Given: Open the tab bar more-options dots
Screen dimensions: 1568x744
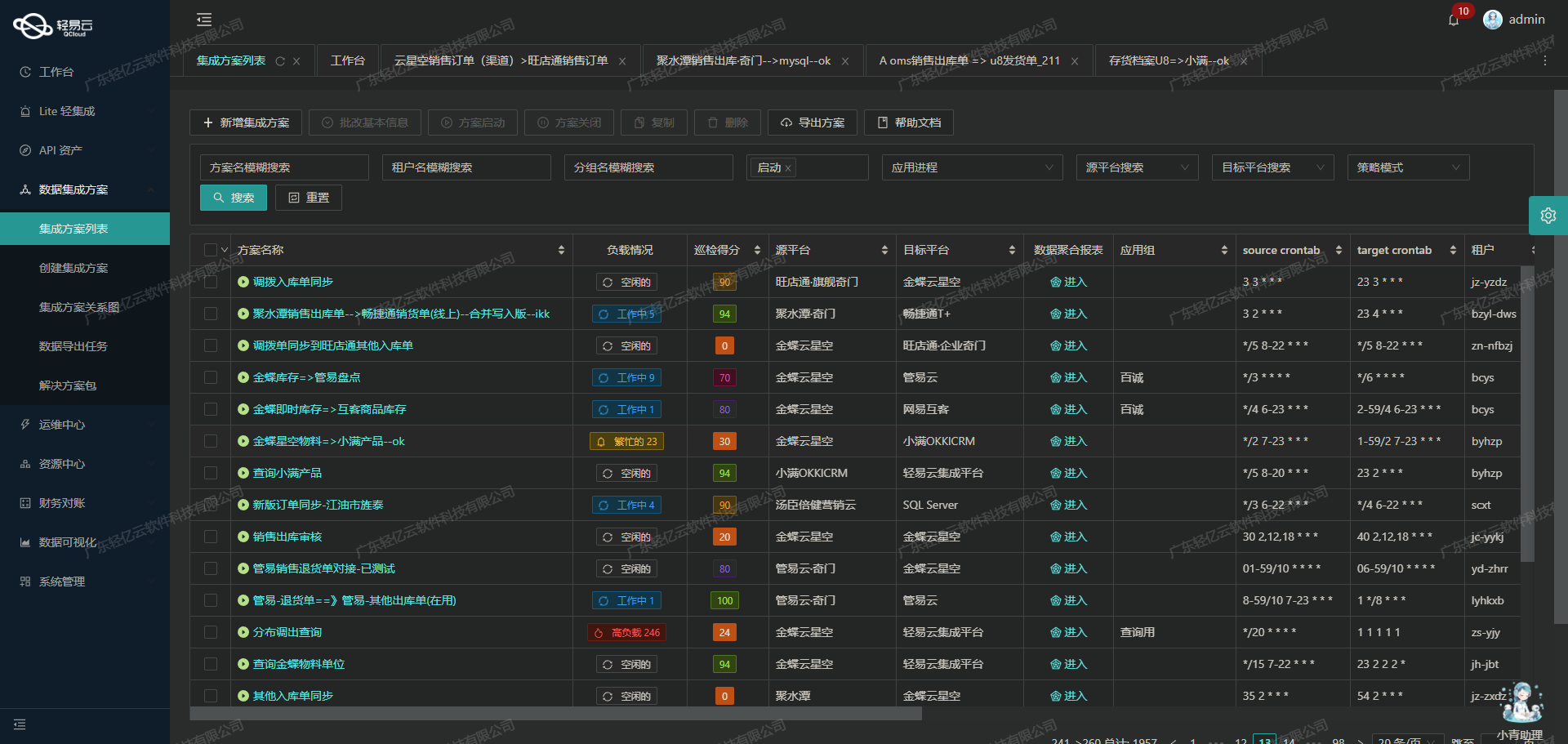Looking at the screenshot, I should pos(1545,61).
